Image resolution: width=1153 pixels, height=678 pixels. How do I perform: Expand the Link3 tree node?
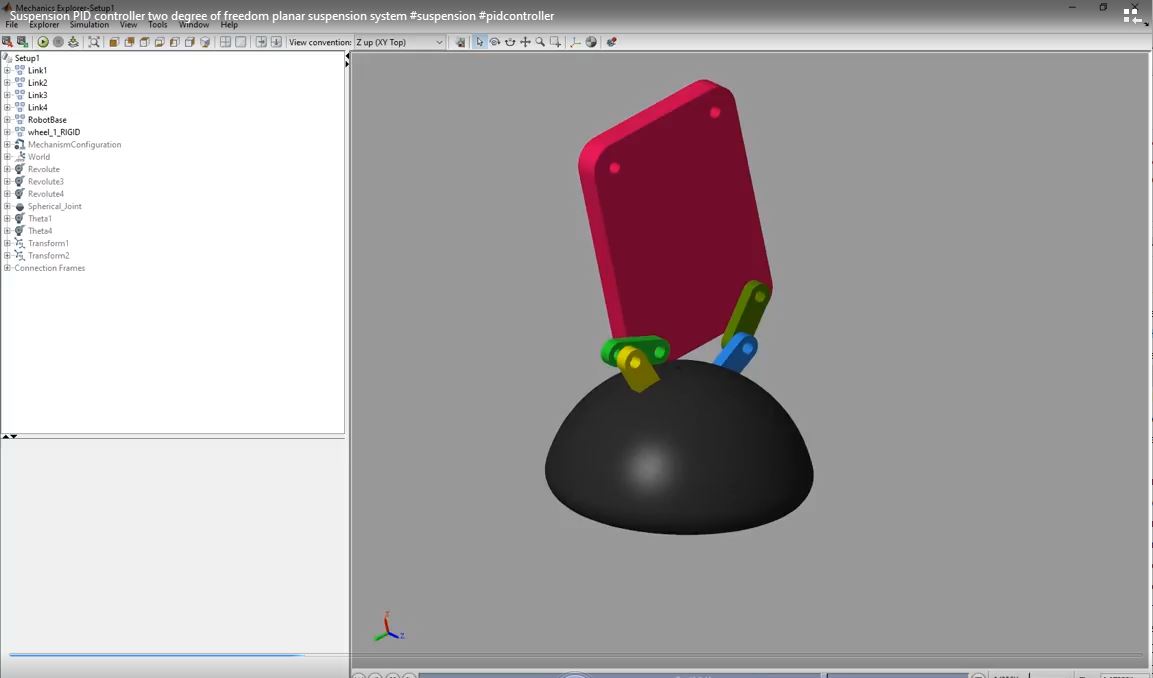click(7, 95)
